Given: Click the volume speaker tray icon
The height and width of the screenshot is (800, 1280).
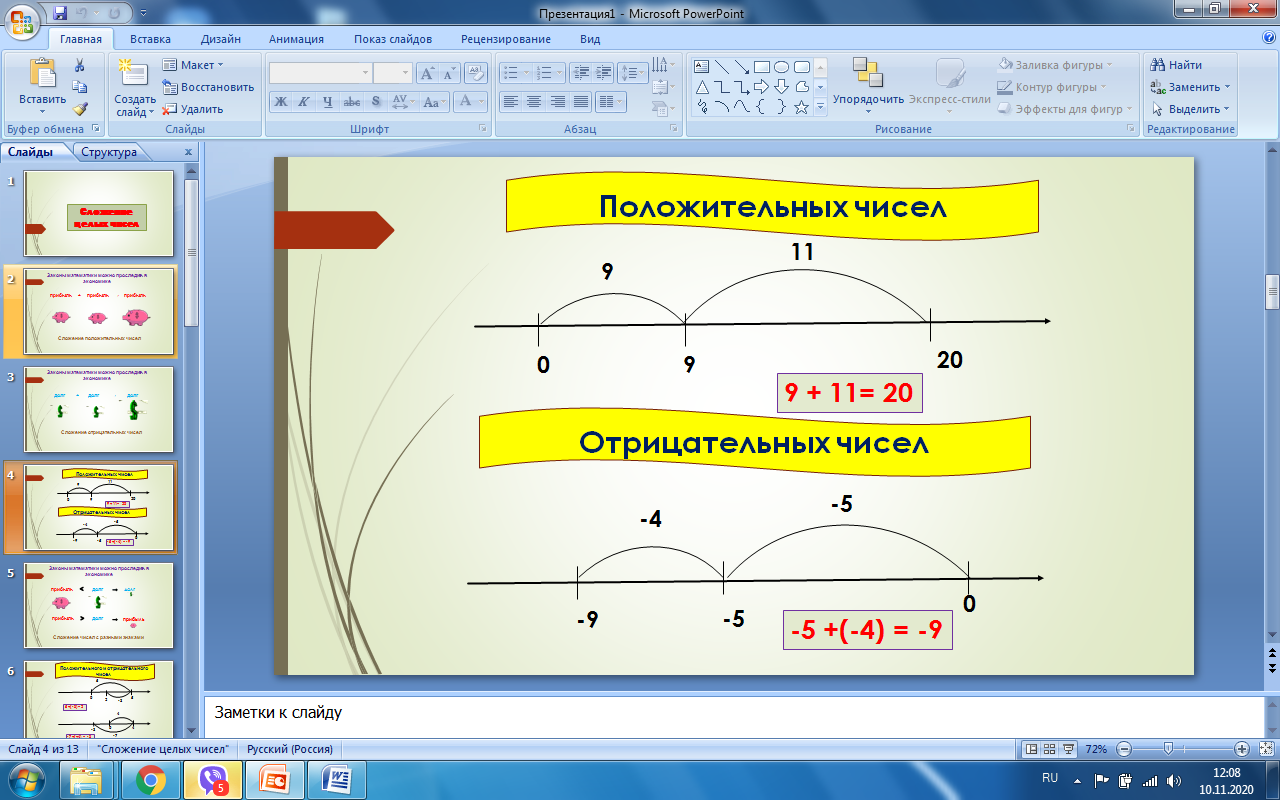Looking at the screenshot, I should pos(1172,780).
